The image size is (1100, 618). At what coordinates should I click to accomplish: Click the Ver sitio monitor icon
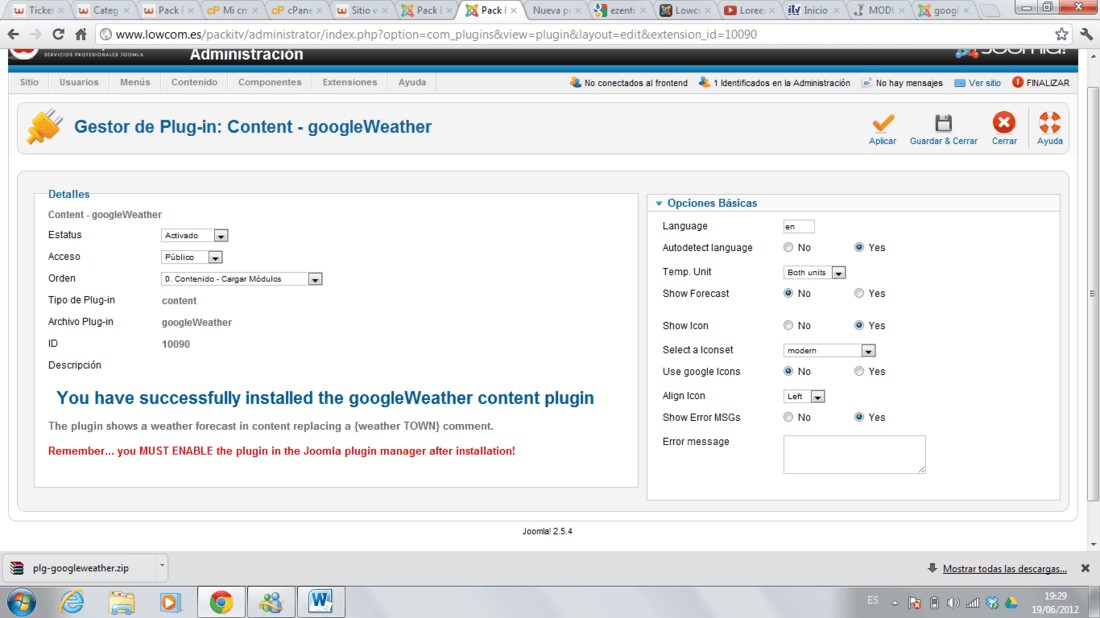(960, 83)
